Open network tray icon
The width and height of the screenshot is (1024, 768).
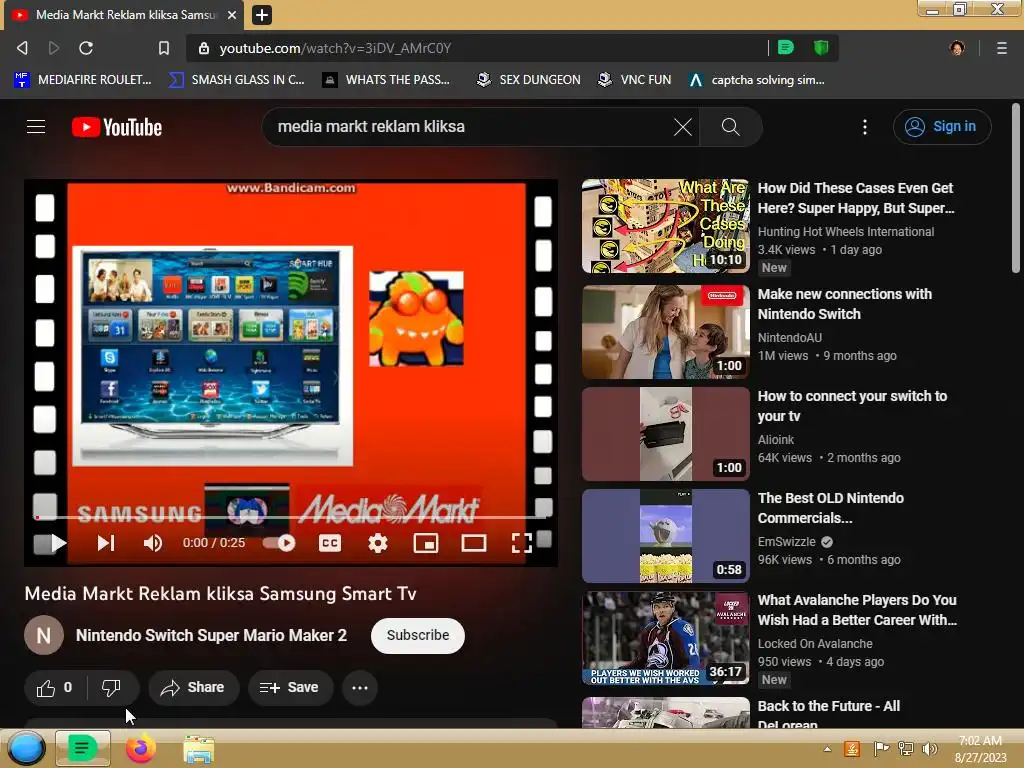[906, 749]
